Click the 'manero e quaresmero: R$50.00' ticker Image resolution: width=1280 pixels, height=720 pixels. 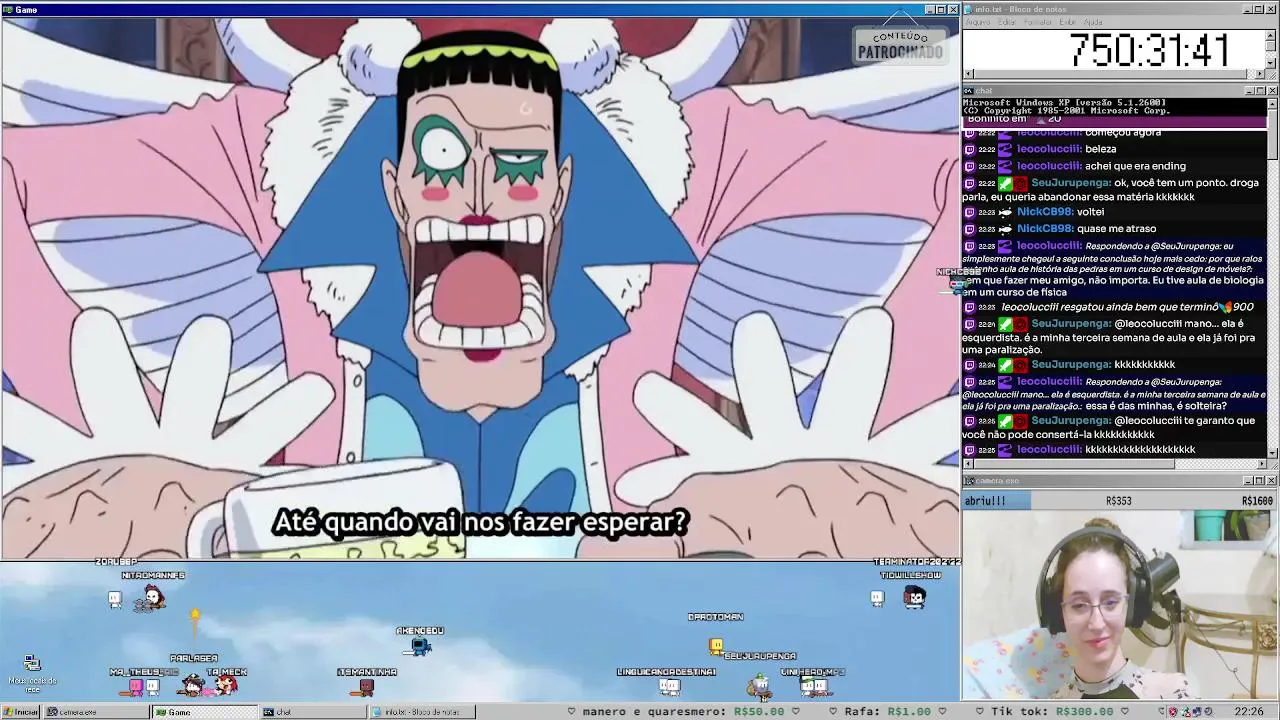click(686, 712)
